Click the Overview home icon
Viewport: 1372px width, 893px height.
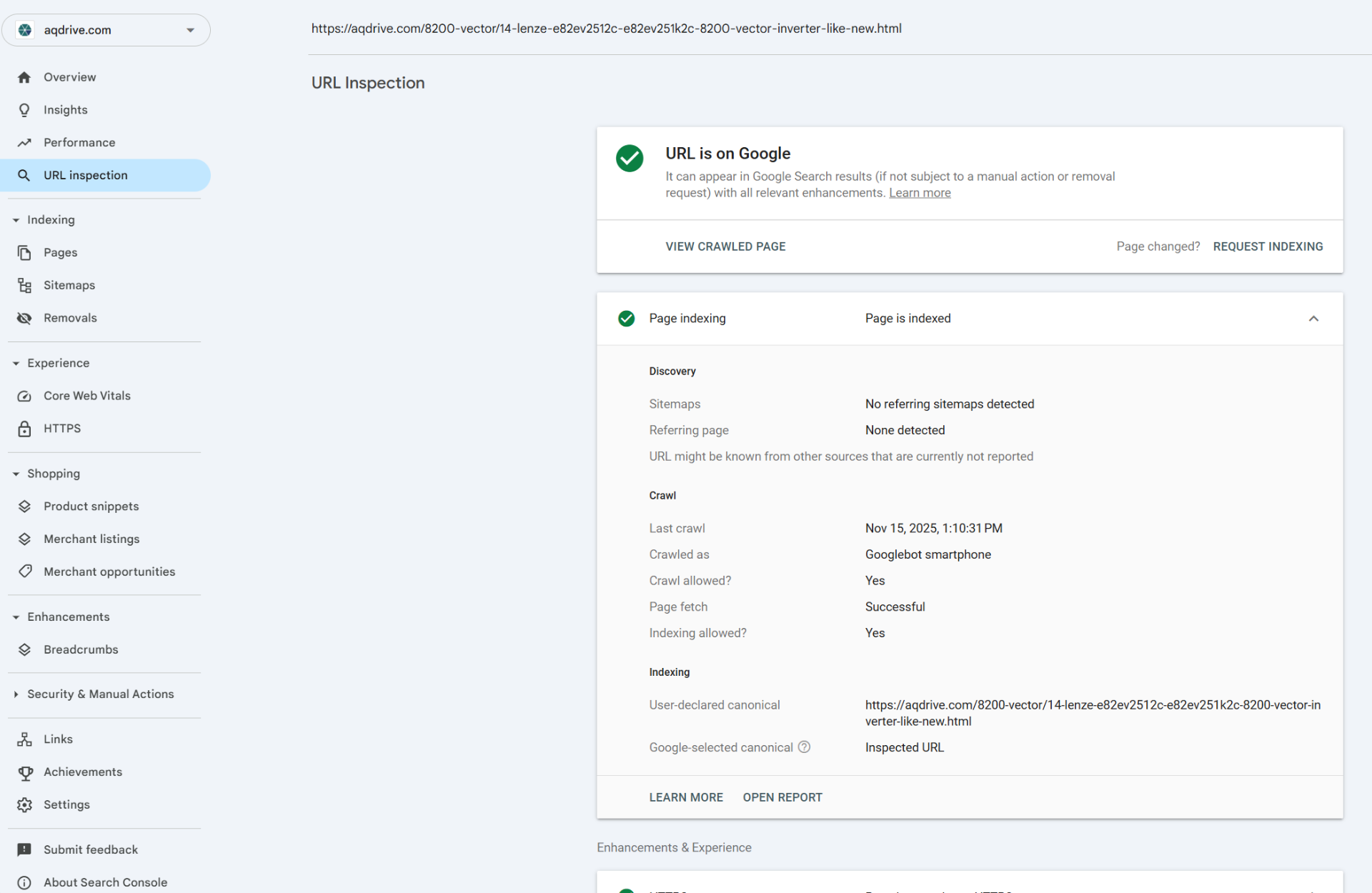tap(24, 77)
